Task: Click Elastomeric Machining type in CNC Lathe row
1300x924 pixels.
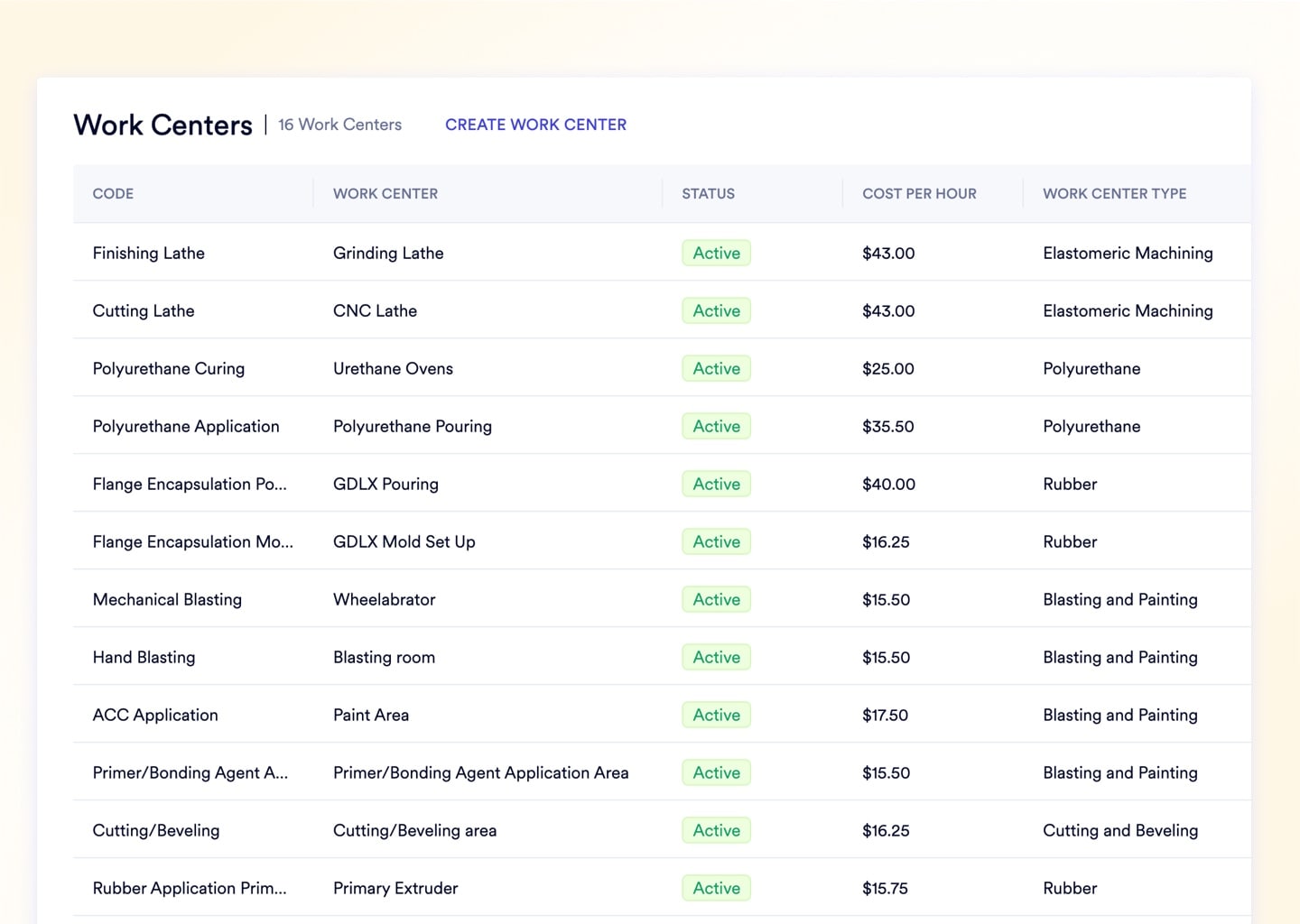Action: (1128, 310)
